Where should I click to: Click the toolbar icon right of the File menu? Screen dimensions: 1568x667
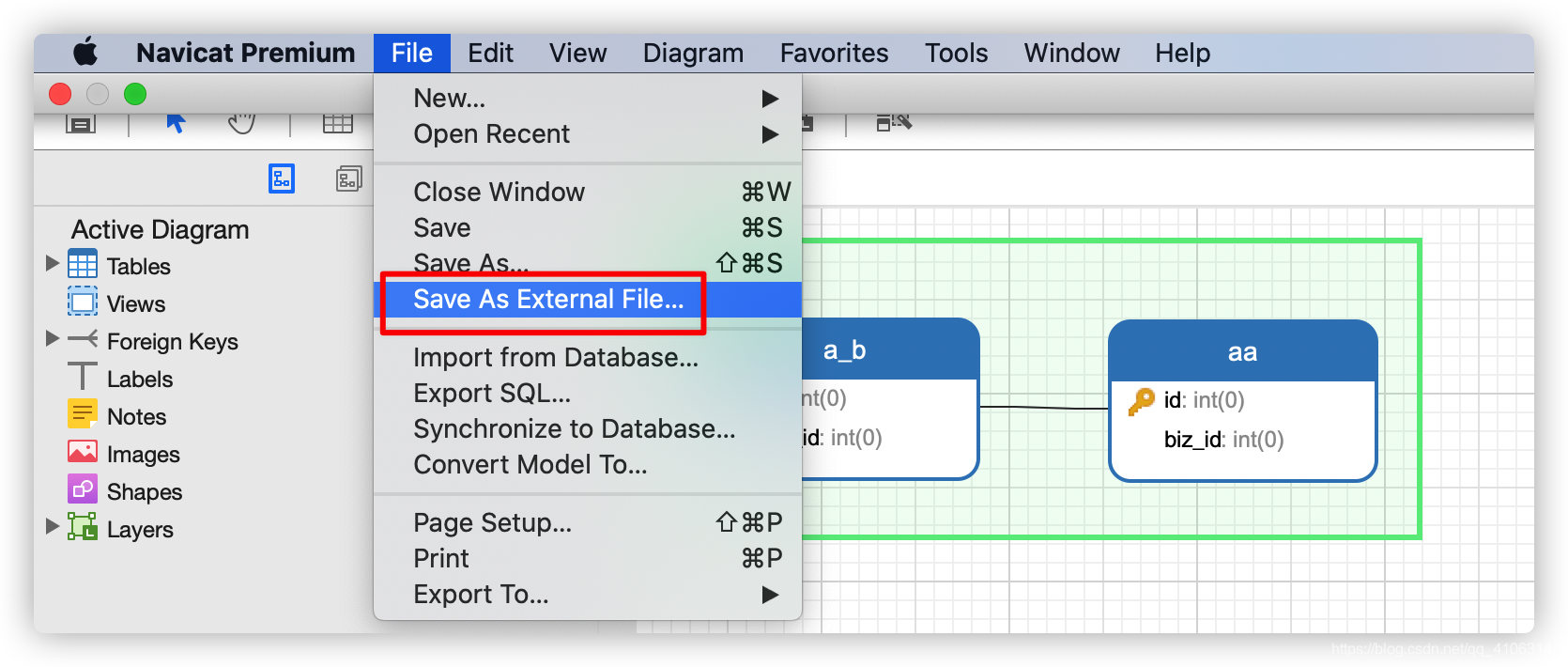pos(894,122)
